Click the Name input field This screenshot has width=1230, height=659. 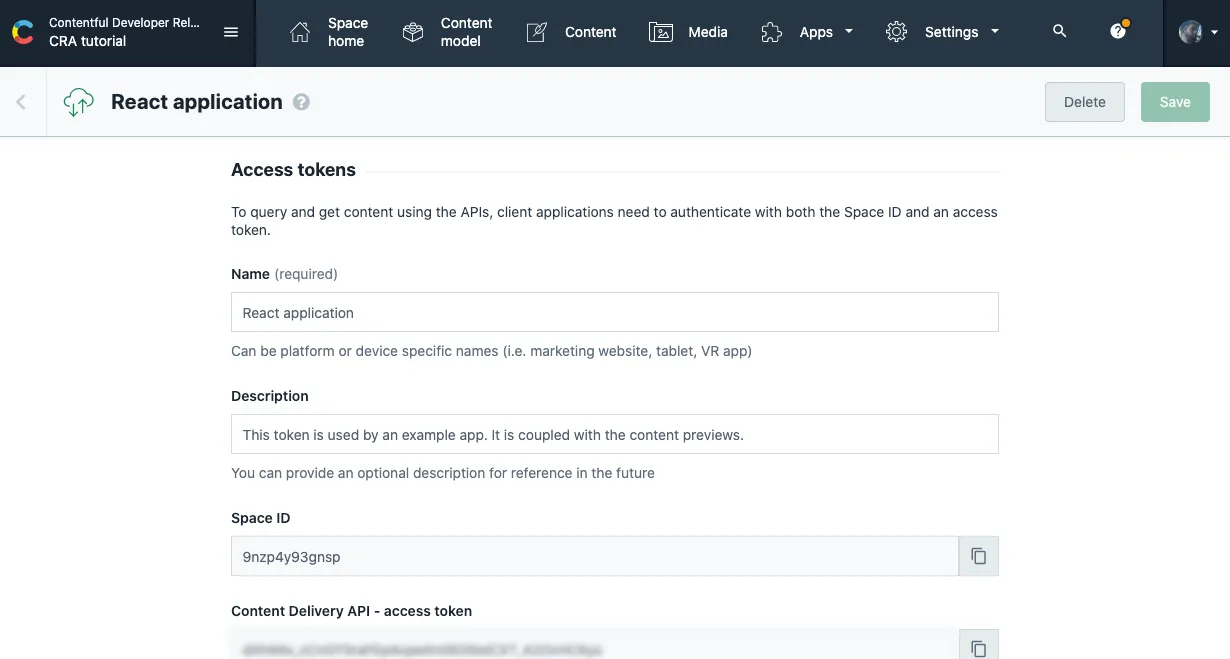point(615,312)
